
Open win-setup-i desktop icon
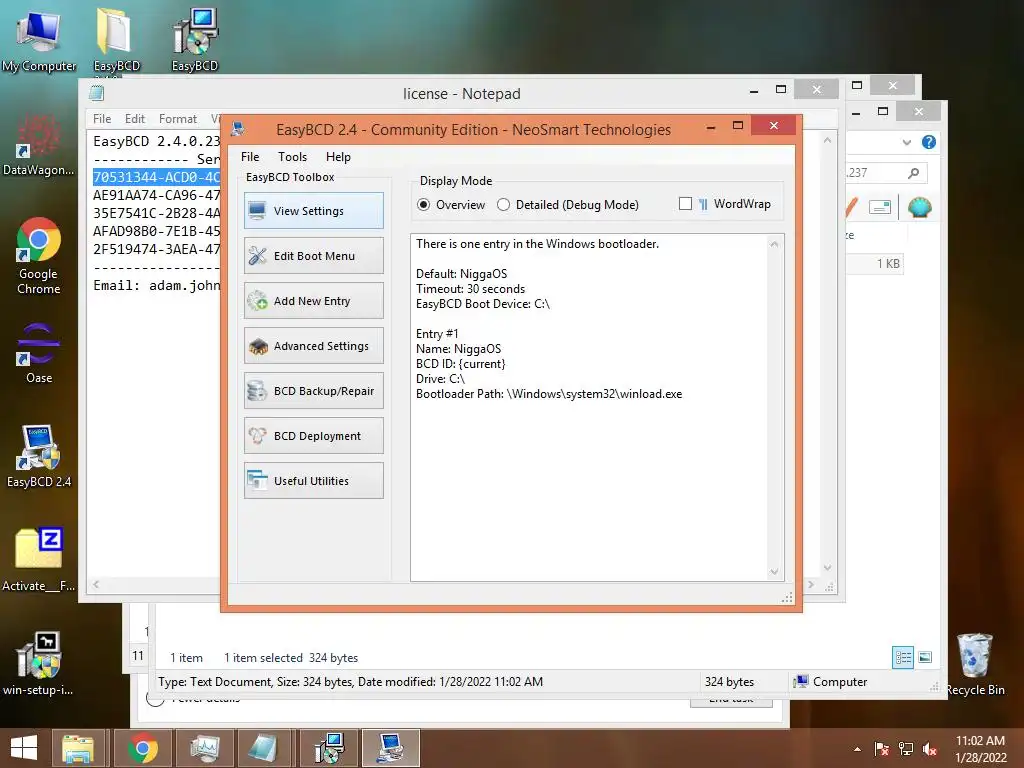tap(39, 664)
